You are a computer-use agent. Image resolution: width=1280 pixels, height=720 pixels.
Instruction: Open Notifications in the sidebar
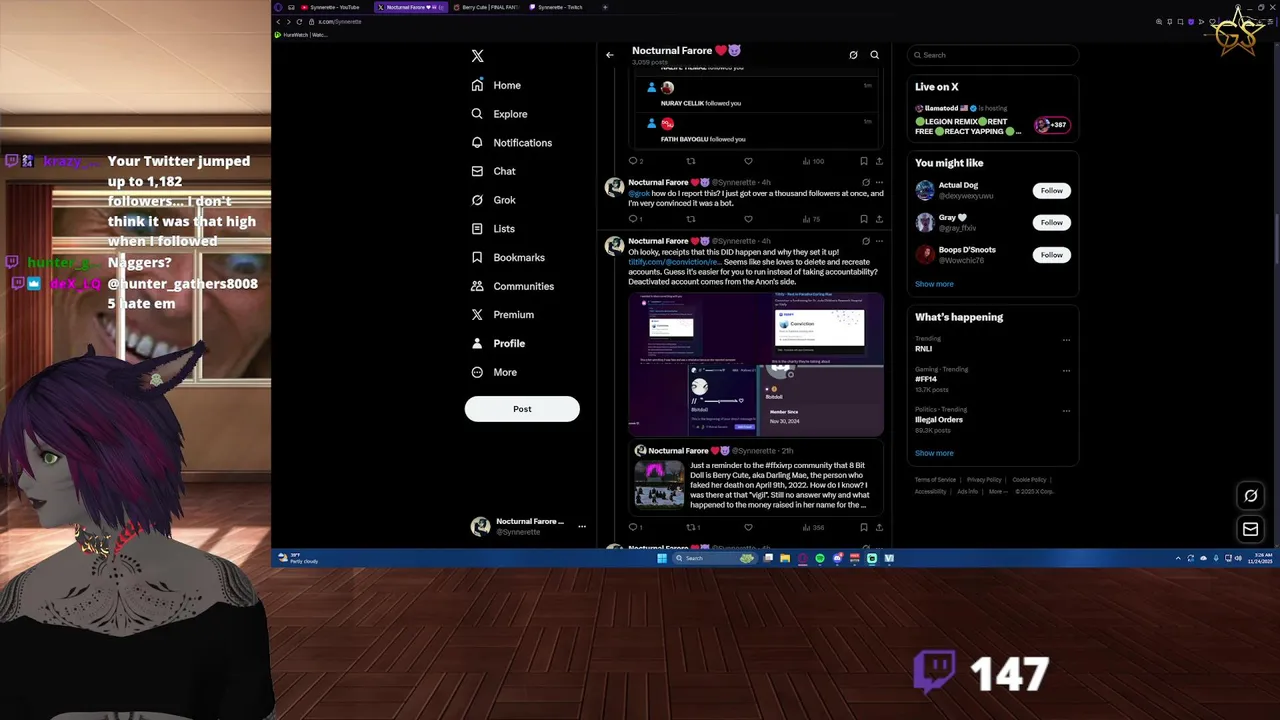pyautogui.click(x=511, y=143)
